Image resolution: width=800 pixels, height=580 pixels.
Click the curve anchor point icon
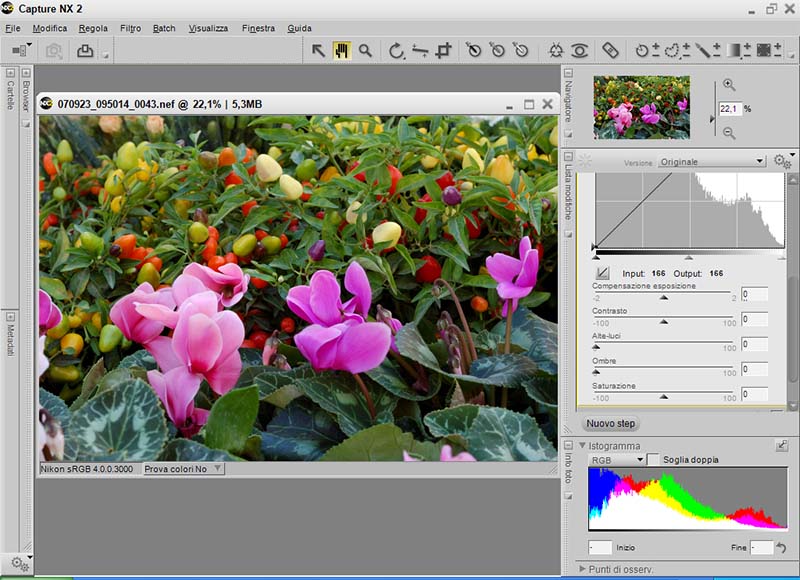[x=603, y=273]
